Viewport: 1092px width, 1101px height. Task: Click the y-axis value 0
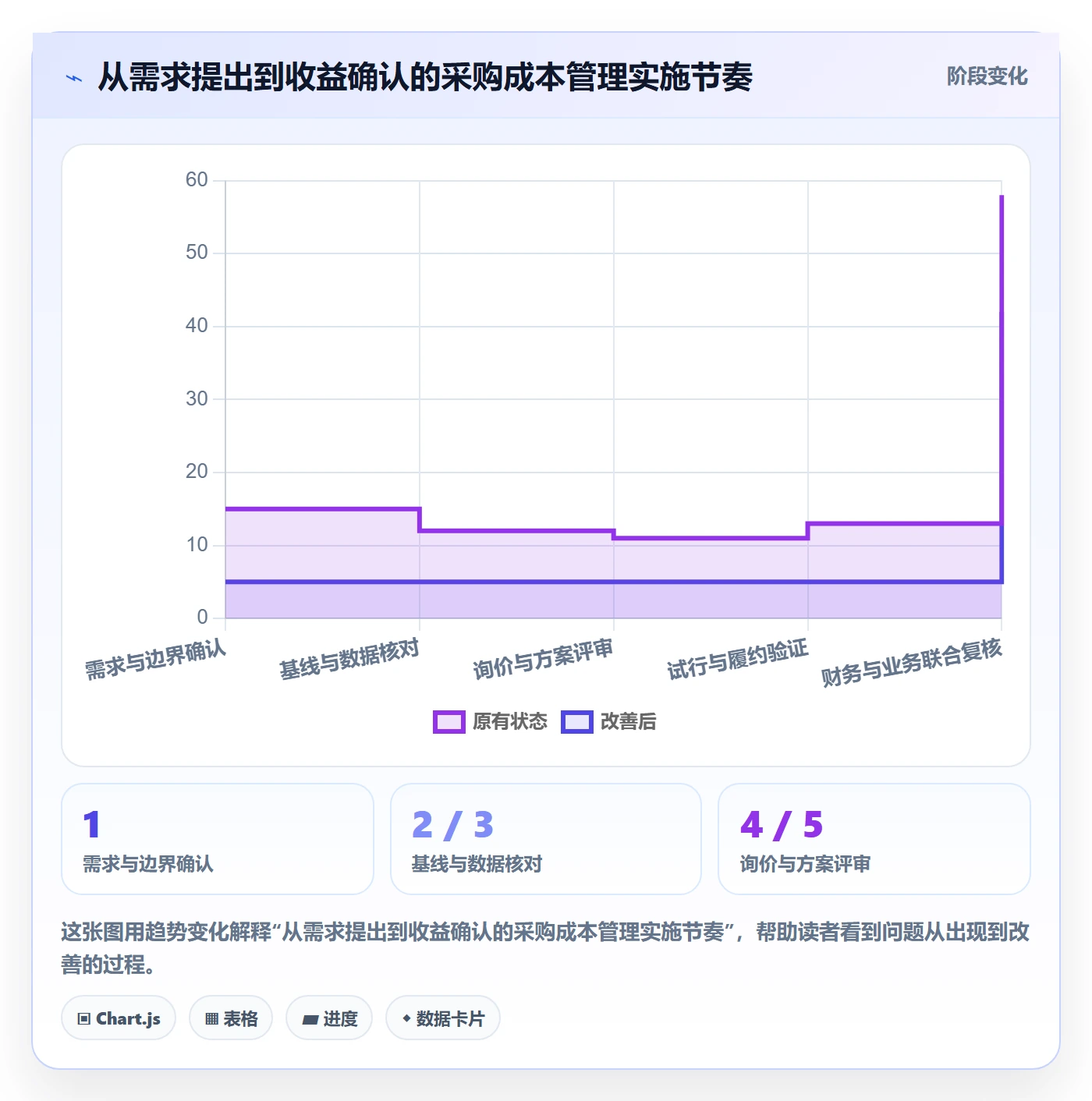point(203,618)
